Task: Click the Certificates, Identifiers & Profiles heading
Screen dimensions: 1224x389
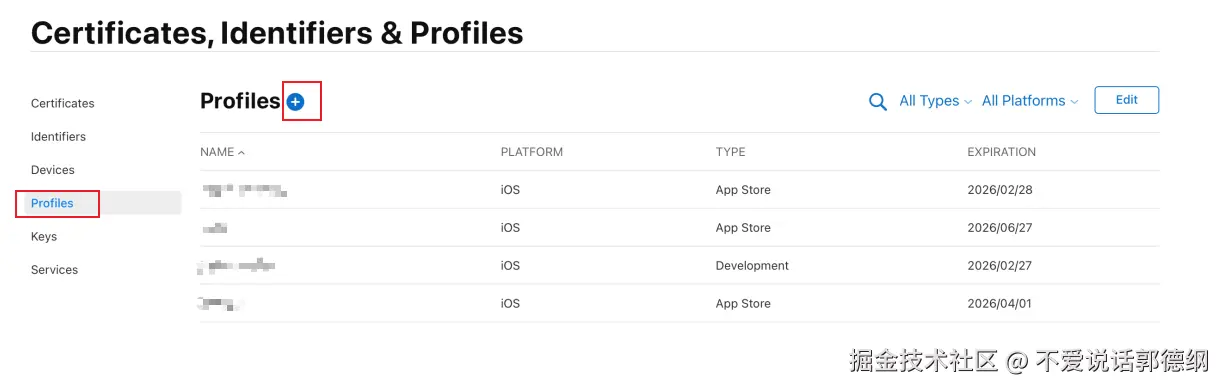Action: 277,32
